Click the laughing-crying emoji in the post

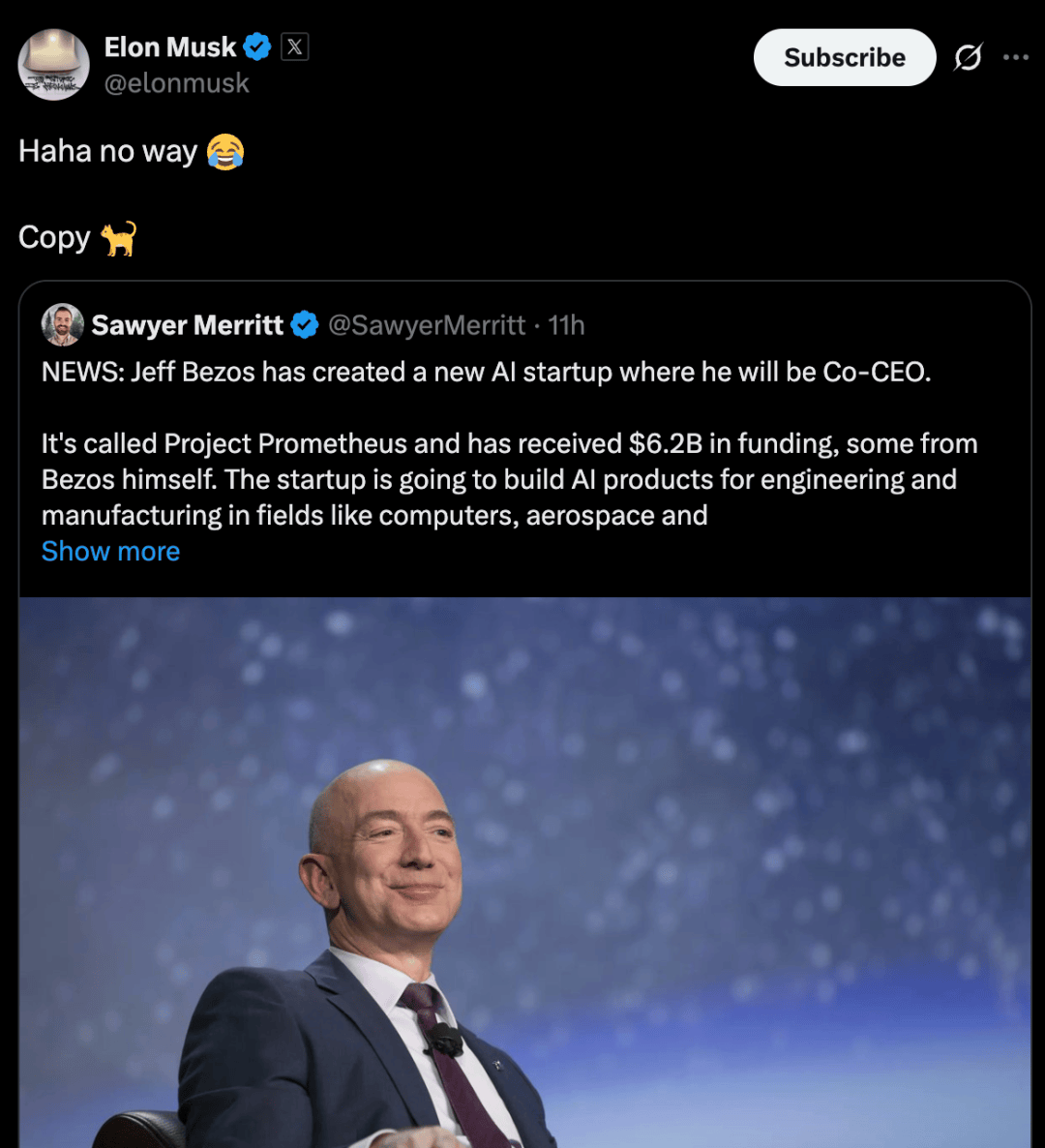(x=225, y=152)
